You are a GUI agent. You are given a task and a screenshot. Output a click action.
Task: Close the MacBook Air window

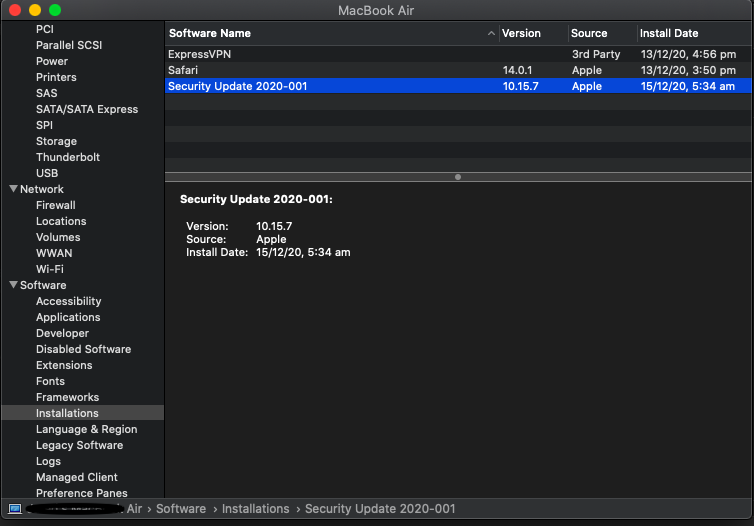tap(15, 10)
